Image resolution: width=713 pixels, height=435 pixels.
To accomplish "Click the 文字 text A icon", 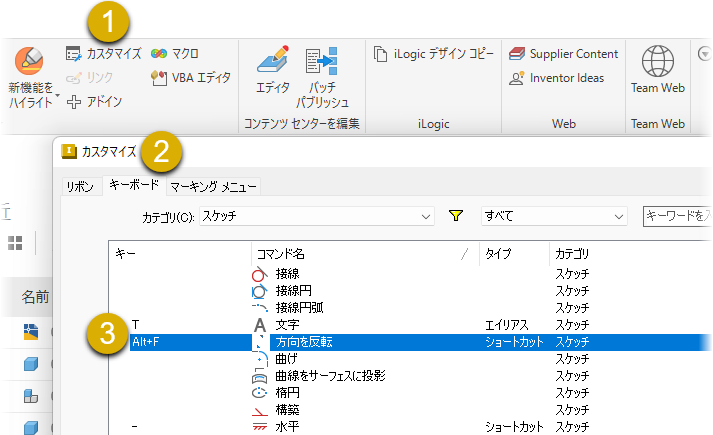I will pos(260,325).
